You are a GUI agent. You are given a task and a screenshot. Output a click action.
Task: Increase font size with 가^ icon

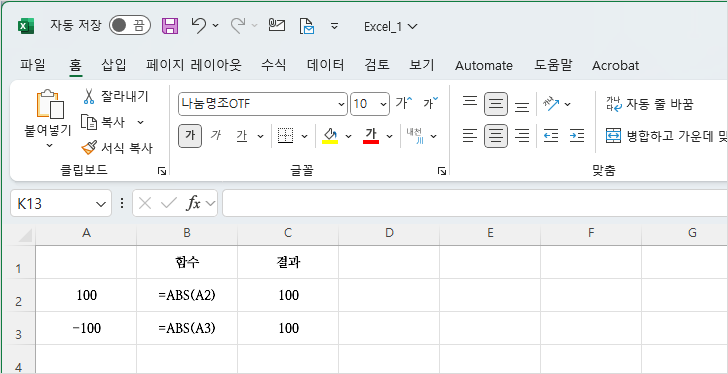coord(403,103)
